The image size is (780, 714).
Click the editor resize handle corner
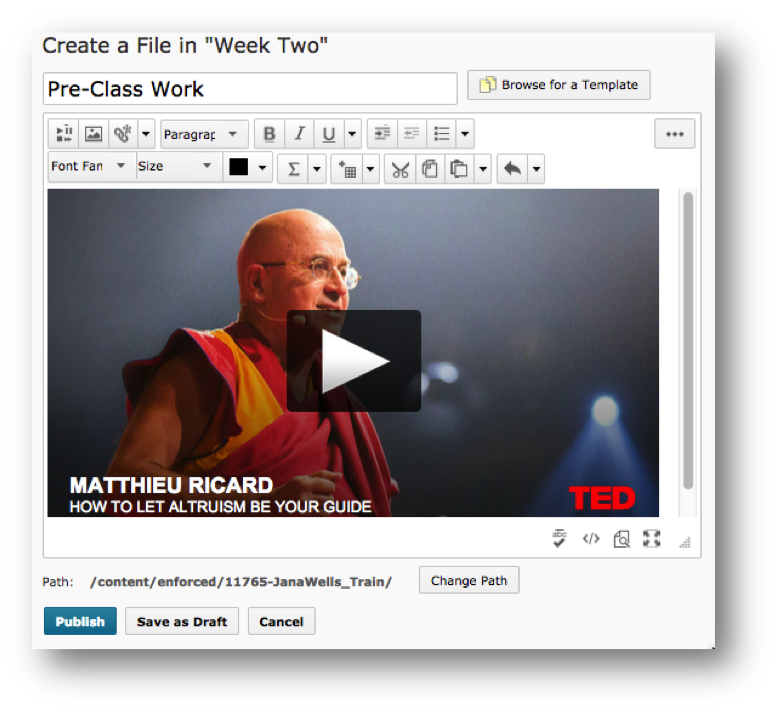[685, 542]
